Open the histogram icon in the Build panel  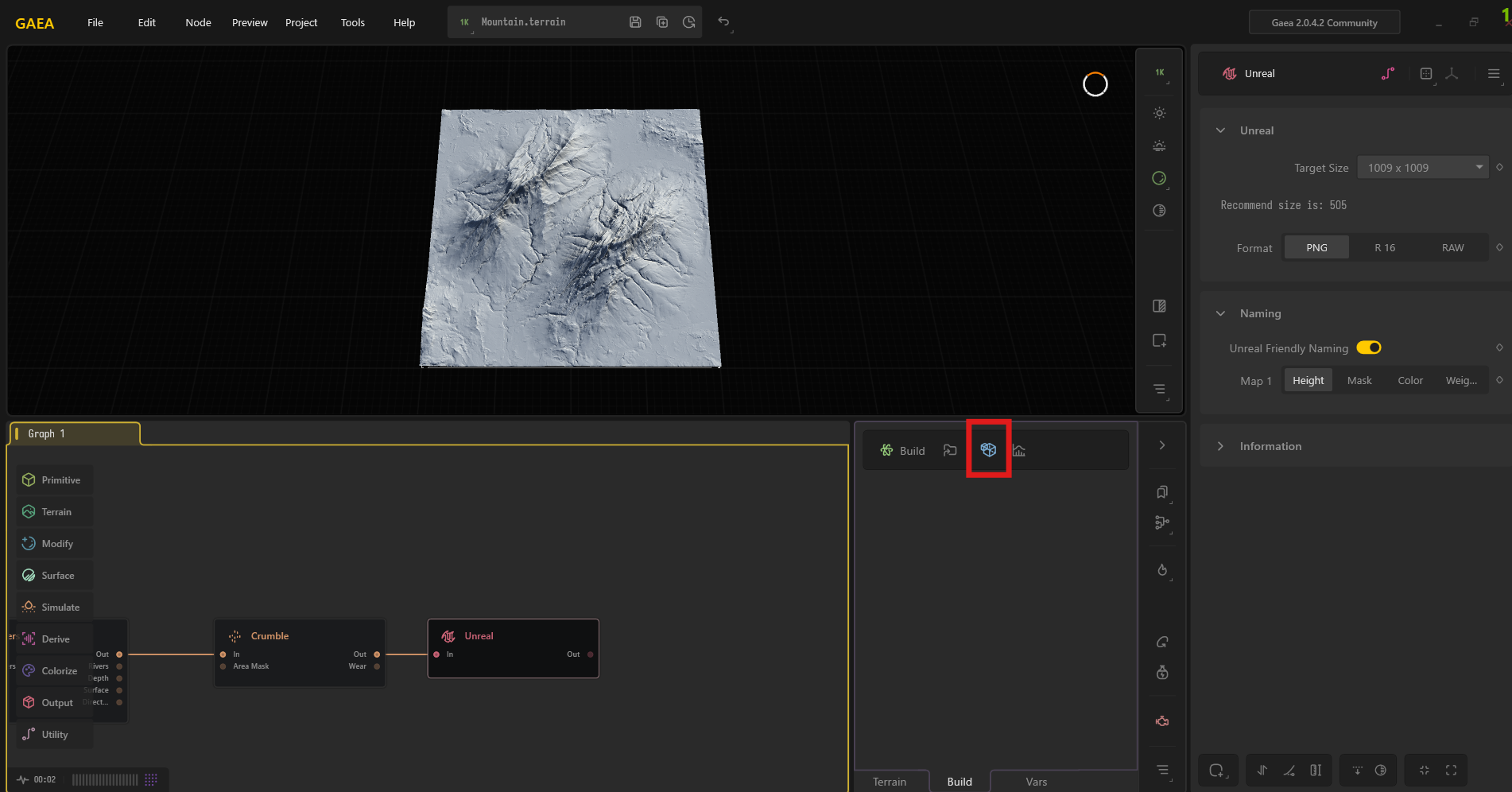click(x=1019, y=450)
